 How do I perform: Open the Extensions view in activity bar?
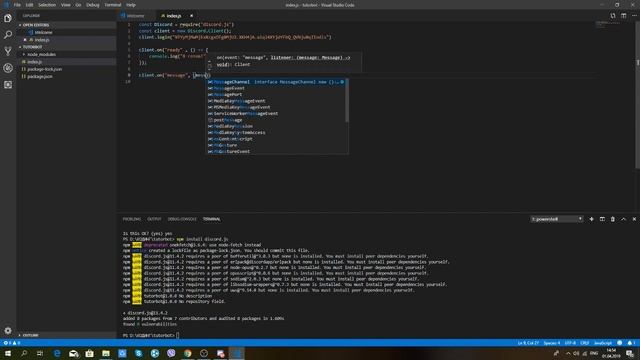click(8, 84)
